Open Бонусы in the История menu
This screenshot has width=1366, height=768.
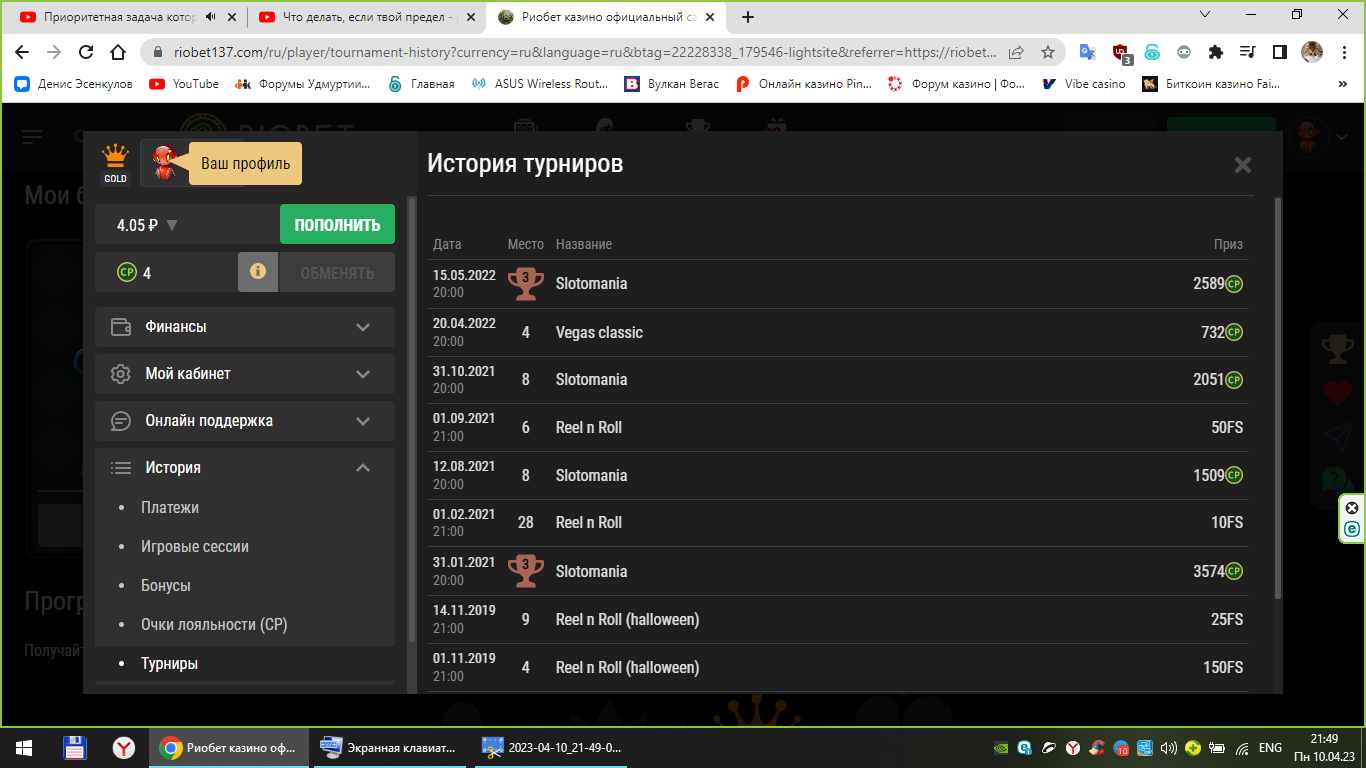pyautogui.click(x=166, y=586)
